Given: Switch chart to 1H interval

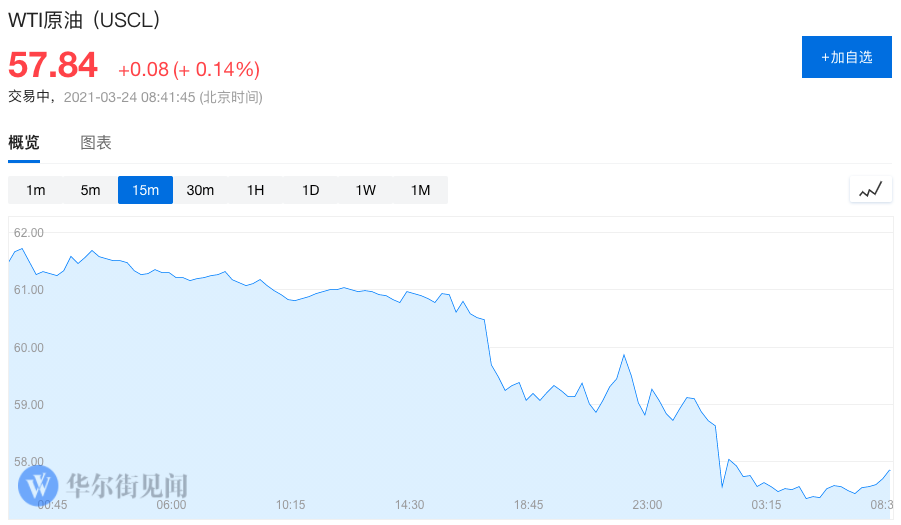Looking at the screenshot, I should (256, 190).
